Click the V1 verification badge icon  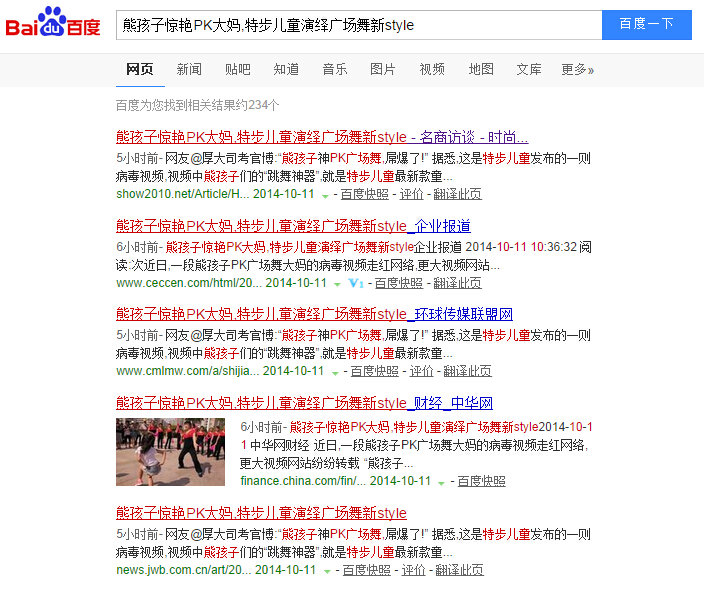(x=356, y=283)
